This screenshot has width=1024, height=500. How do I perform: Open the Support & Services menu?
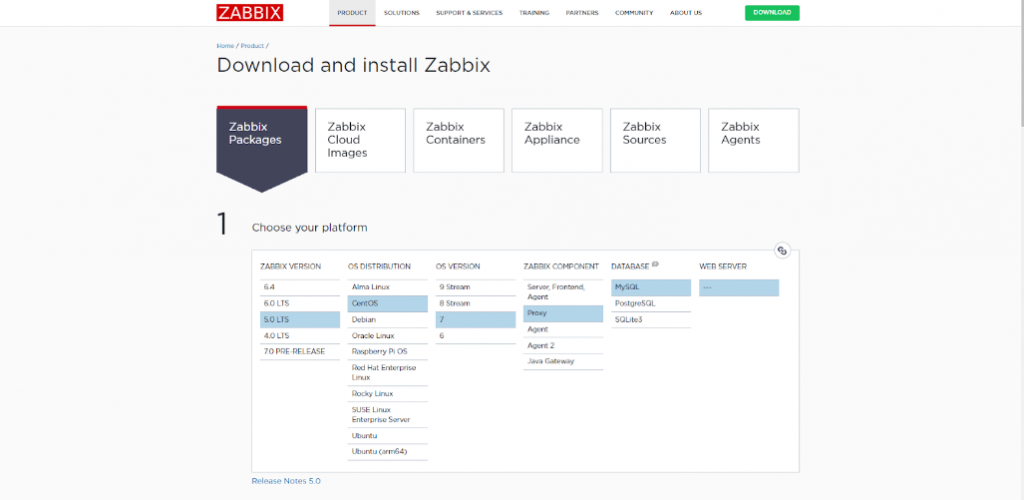coord(470,13)
